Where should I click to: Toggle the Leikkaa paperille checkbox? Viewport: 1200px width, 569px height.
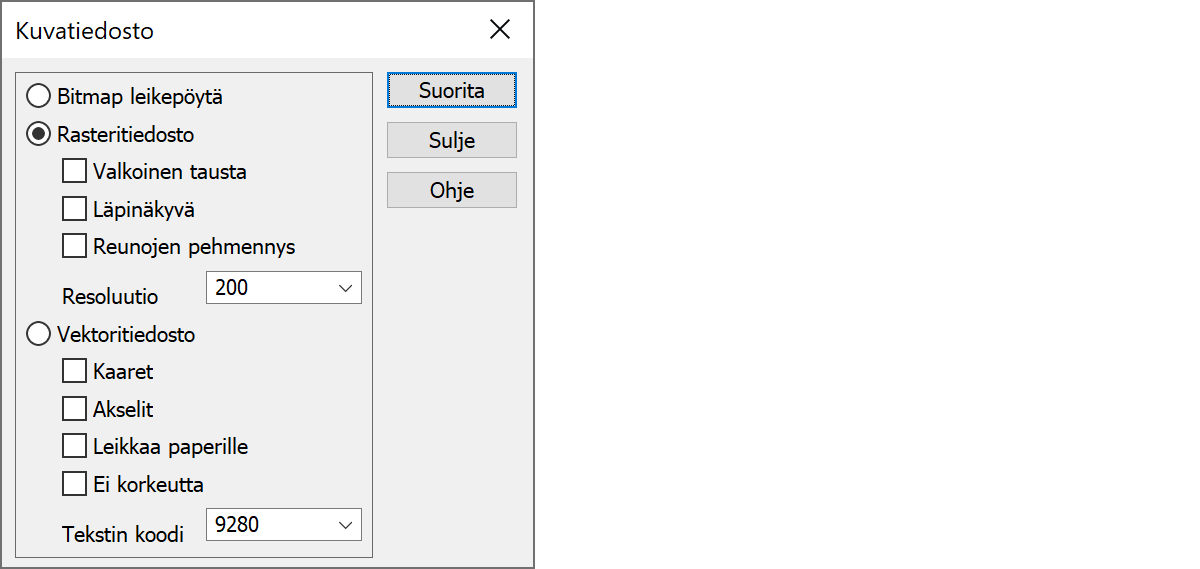coord(74,446)
